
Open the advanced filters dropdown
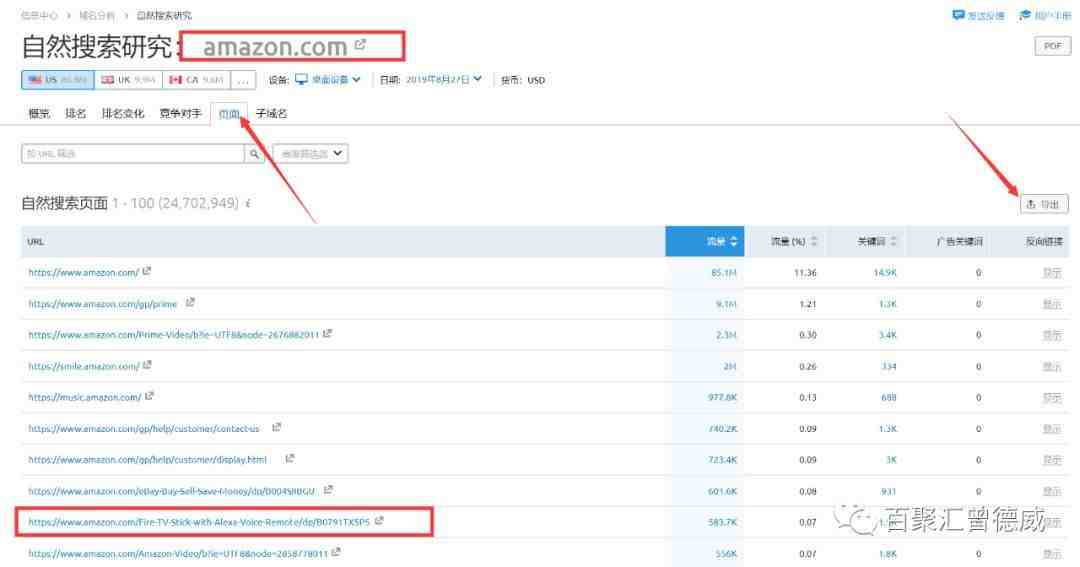(311, 154)
